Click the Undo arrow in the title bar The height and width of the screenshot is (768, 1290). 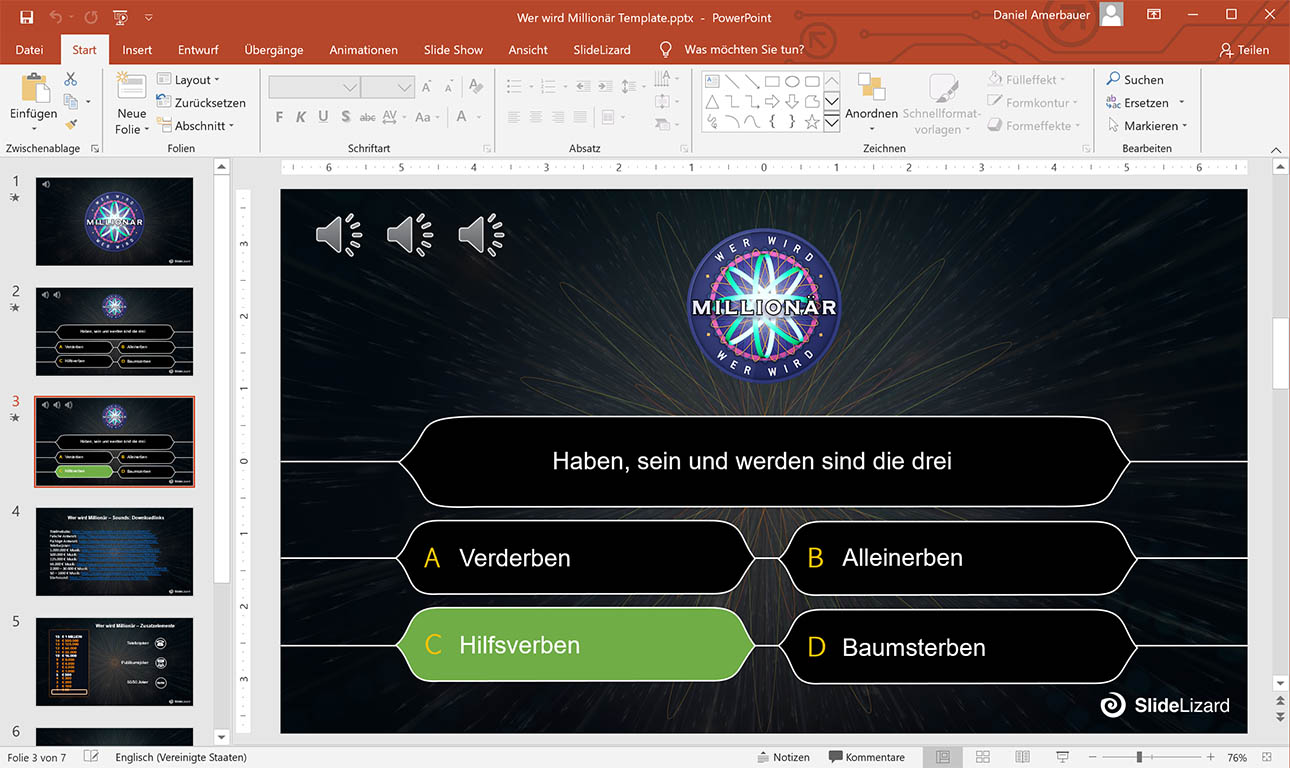tap(55, 17)
